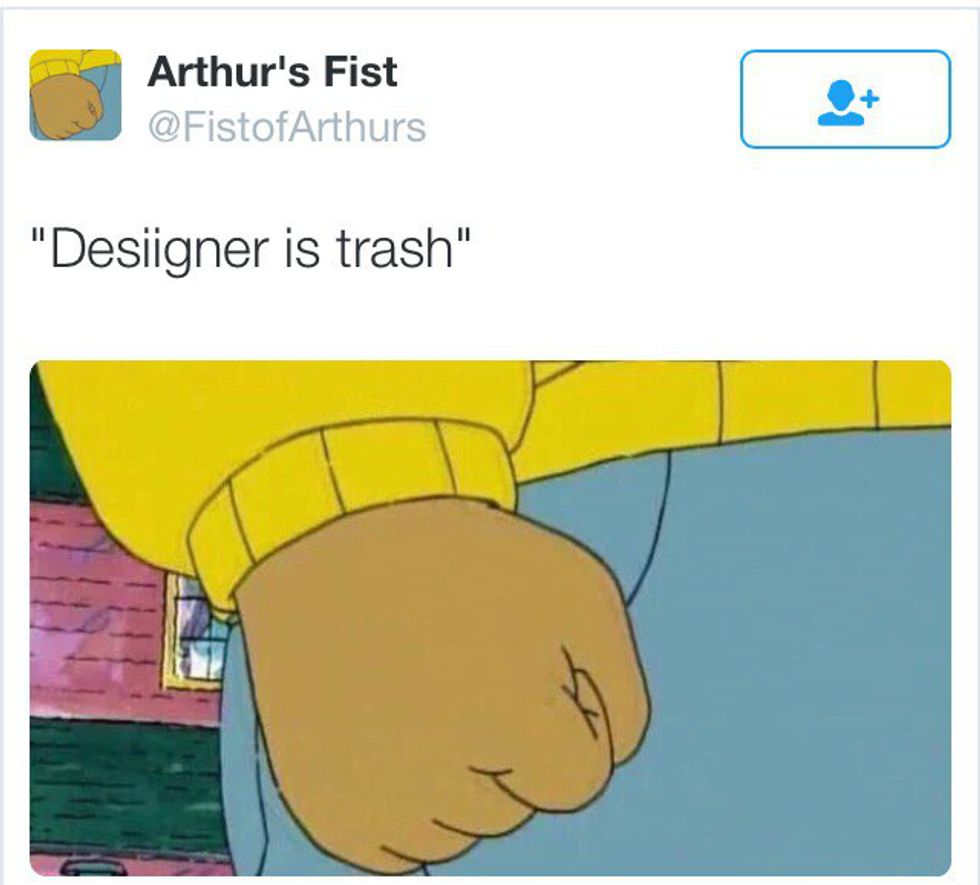Open the attached clenched fist image
980x885 pixels.
tap(491, 618)
